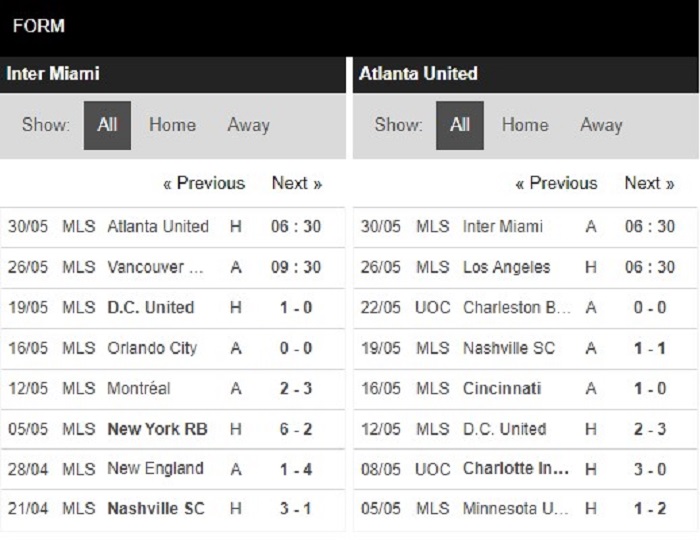
Task: Open the Charleston B... 0 - 0 match
Action: [x=525, y=308]
